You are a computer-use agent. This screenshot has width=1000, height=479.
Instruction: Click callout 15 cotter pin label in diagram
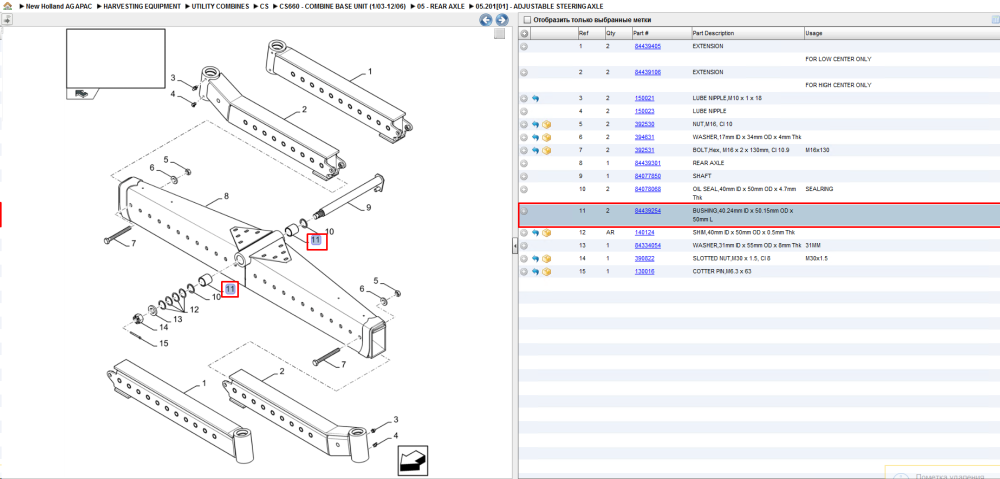click(163, 344)
